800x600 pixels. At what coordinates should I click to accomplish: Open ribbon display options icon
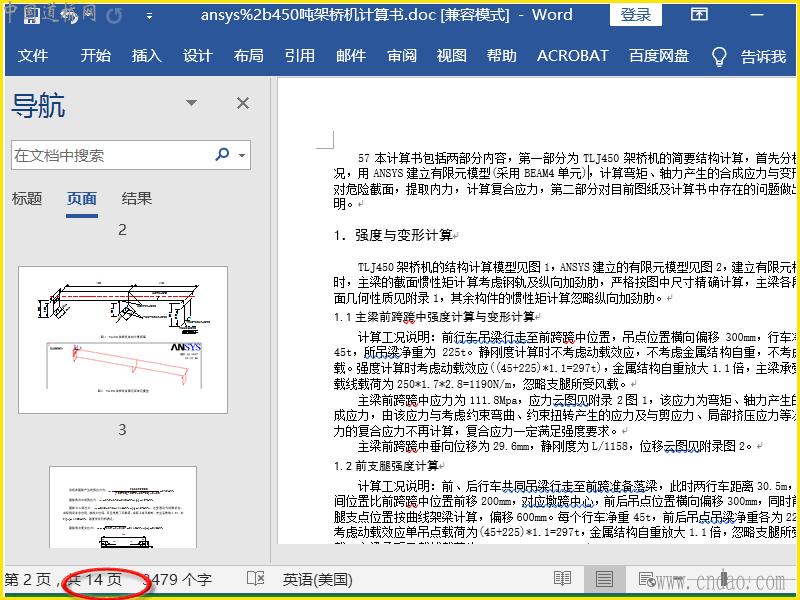[x=699, y=14]
